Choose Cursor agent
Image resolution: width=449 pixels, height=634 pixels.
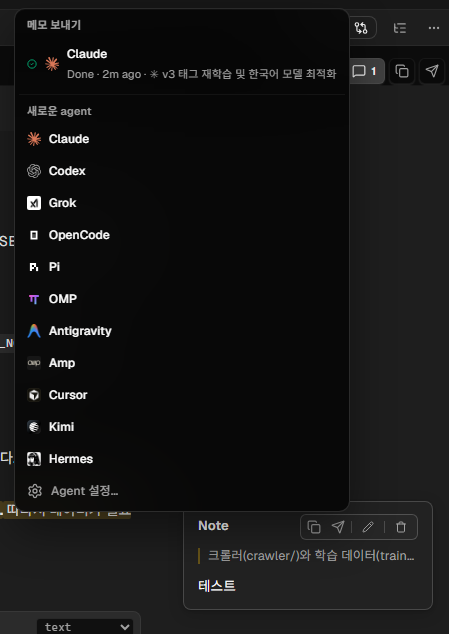click(182, 395)
